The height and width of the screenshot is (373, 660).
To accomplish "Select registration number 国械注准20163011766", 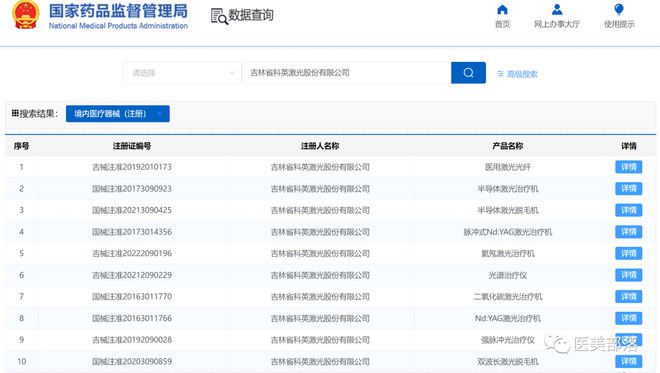I will [132, 318].
